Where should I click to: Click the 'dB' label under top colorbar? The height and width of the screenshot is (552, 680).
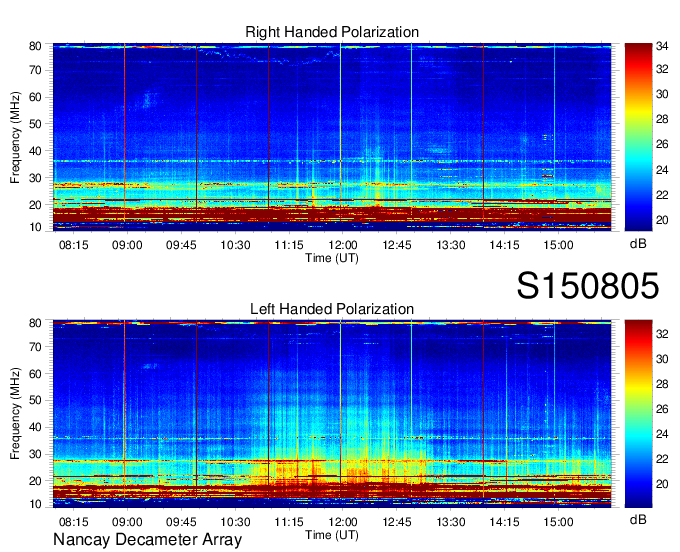pos(638,244)
